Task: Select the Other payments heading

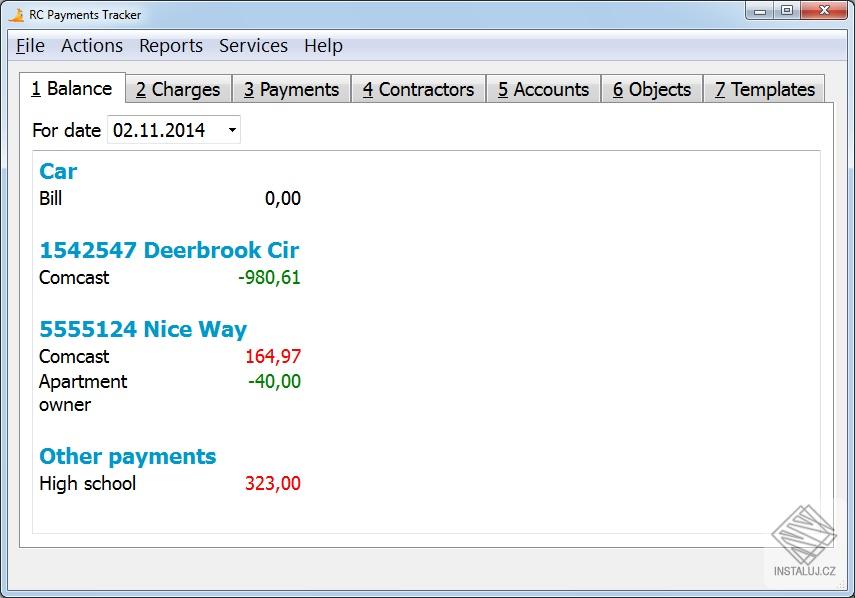Action: [128, 457]
